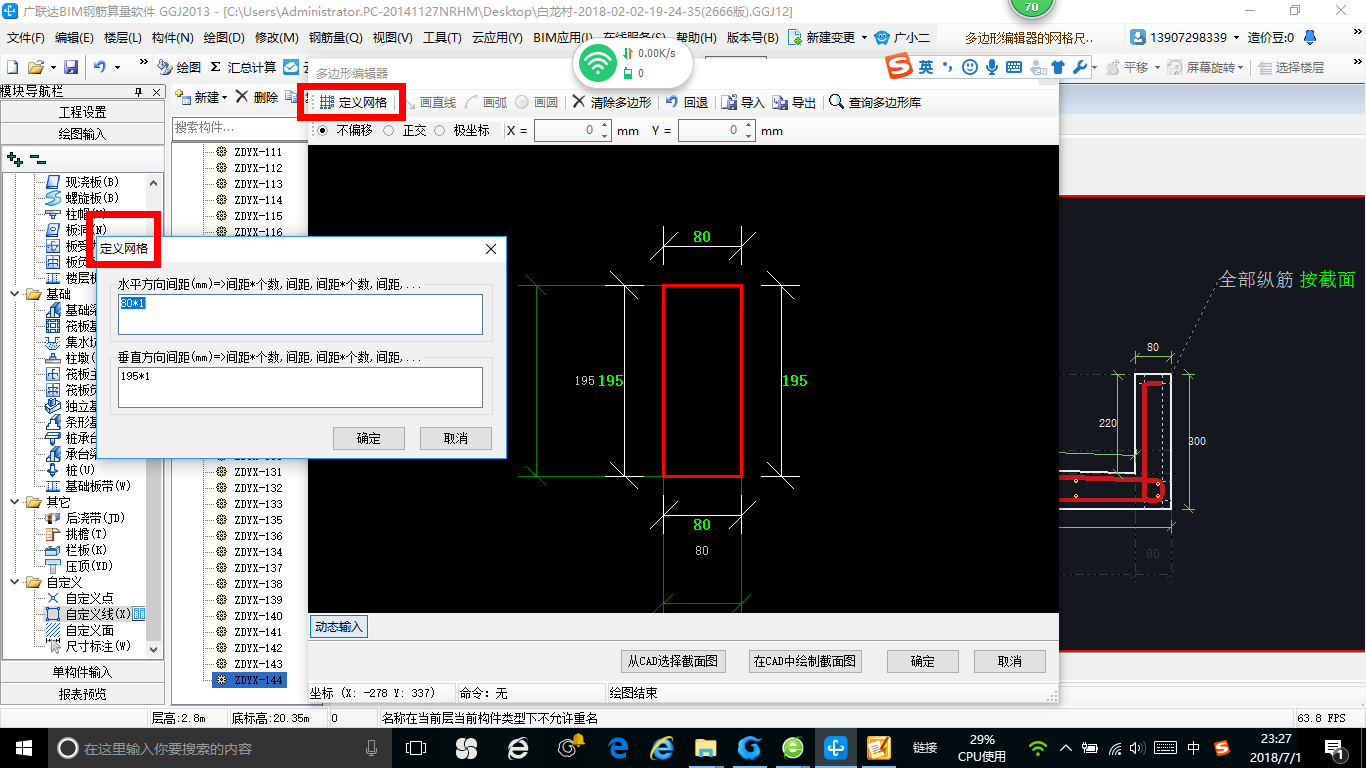The image size is (1366, 768).
Task: Open Windows Task View from taskbar
Action: pos(416,748)
